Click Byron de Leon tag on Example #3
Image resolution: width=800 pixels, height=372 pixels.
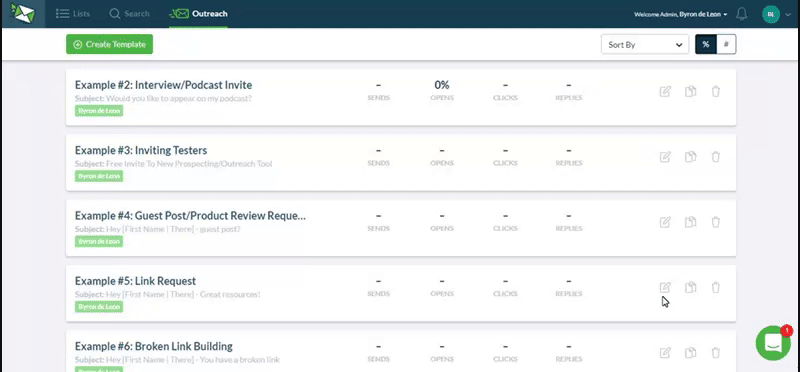click(x=99, y=176)
